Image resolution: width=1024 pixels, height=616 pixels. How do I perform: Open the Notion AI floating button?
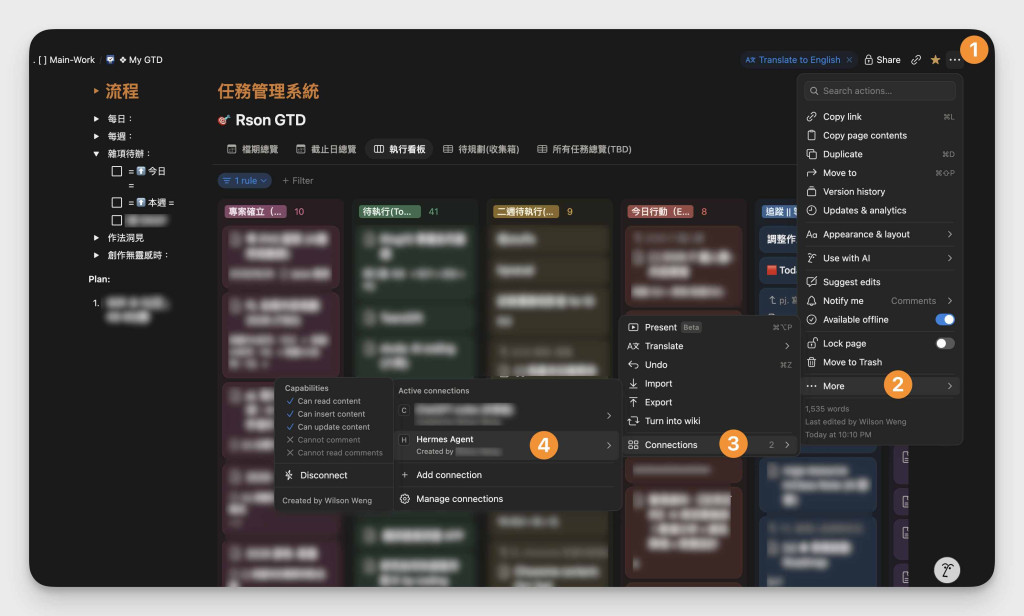[x=946, y=570]
